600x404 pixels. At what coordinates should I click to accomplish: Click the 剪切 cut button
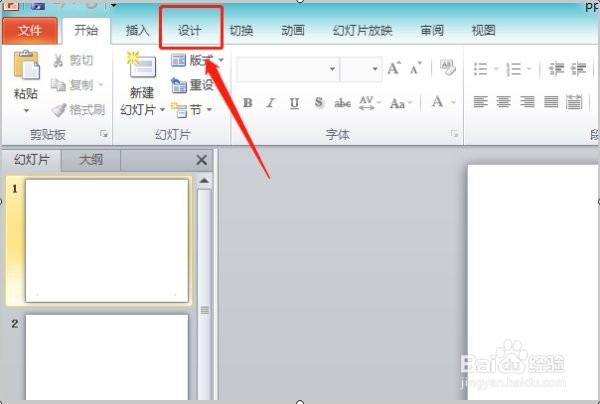click(73, 60)
